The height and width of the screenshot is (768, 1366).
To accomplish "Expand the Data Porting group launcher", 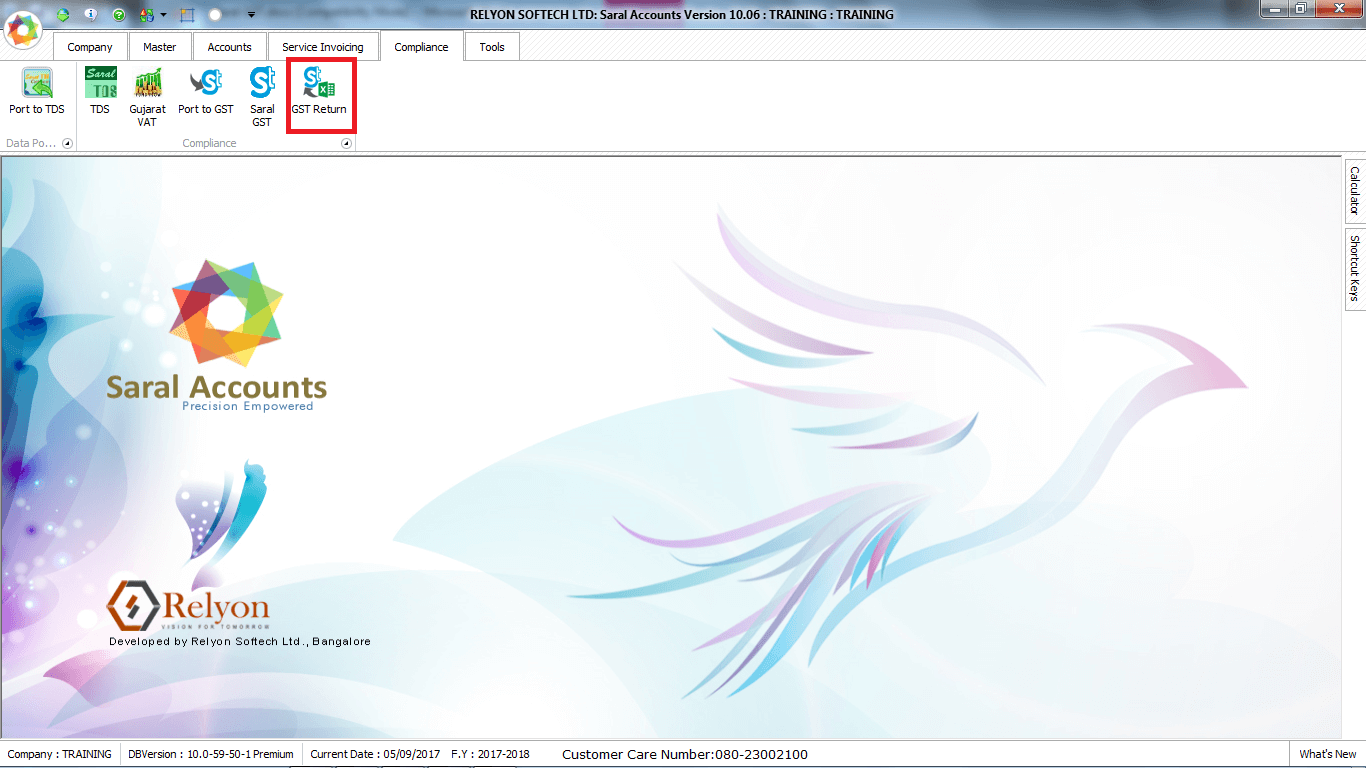I will 67,144.
